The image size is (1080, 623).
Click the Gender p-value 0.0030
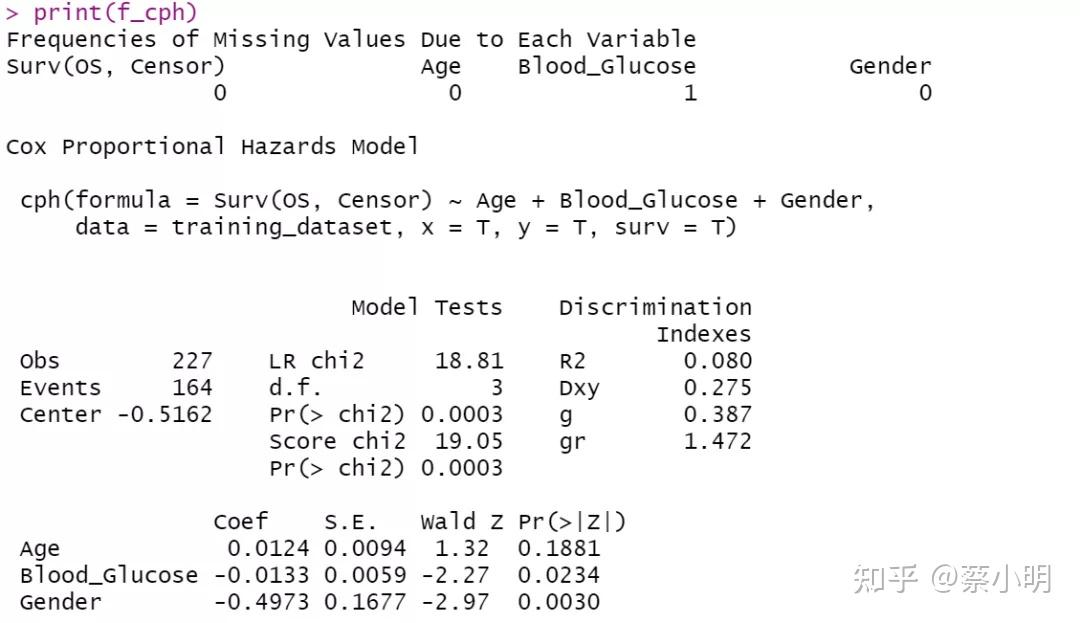(x=559, y=602)
